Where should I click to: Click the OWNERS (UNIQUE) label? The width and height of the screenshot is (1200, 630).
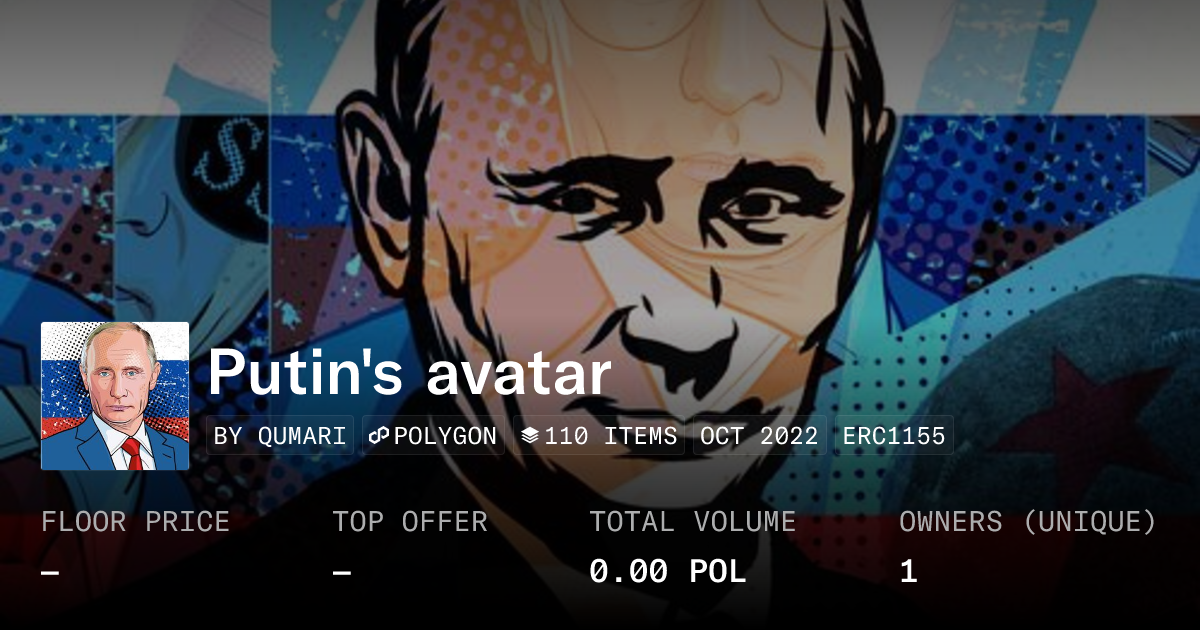pyautogui.click(x=1028, y=522)
